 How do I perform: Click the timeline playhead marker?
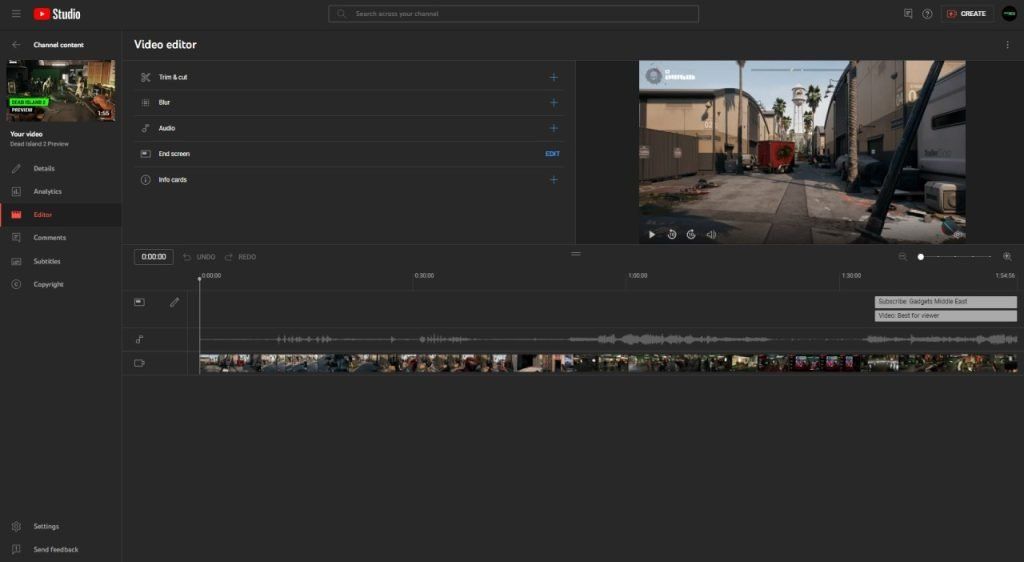click(x=199, y=279)
